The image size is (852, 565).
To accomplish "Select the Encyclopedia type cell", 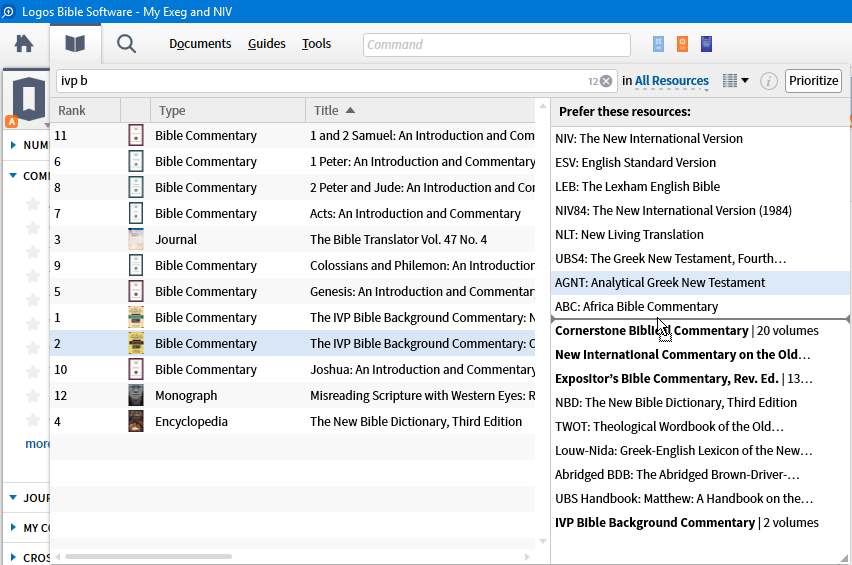I will tap(191, 422).
